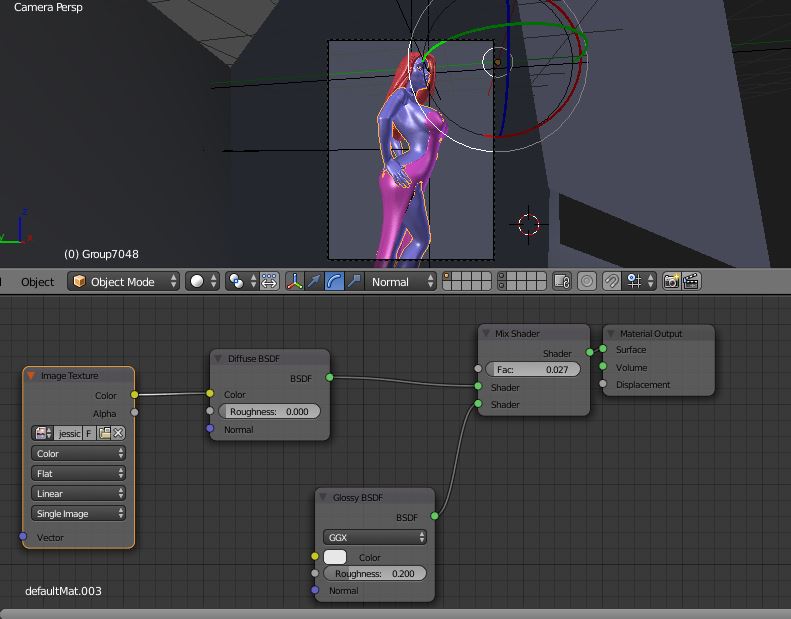Toggle the 3D manipulator widget icon
791x619 pixels.
point(295,282)
